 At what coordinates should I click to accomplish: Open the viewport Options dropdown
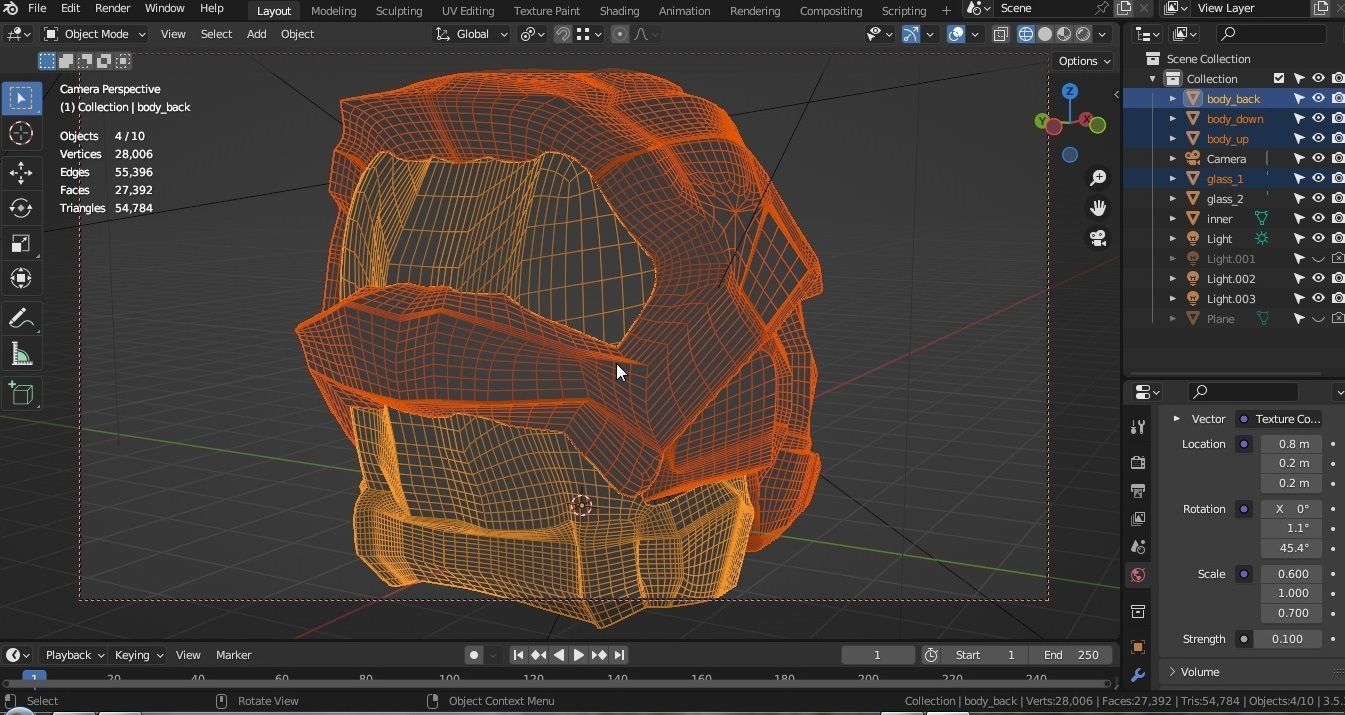tap(1084, 61)
